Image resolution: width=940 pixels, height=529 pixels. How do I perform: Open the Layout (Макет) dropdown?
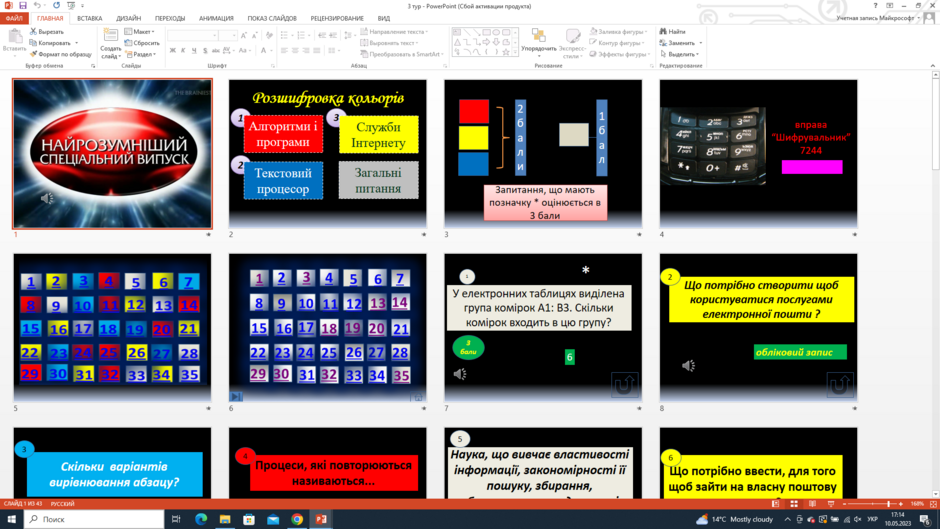(x=140, y=32)
